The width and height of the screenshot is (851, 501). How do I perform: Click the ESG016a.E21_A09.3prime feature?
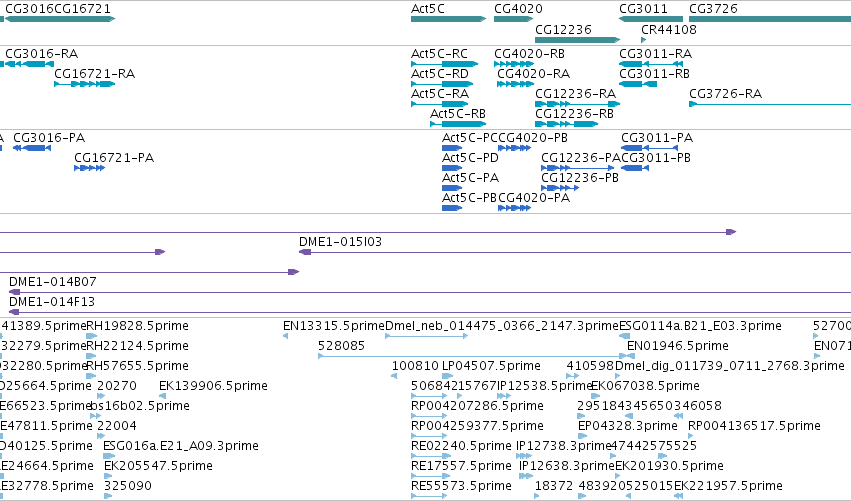109,457
